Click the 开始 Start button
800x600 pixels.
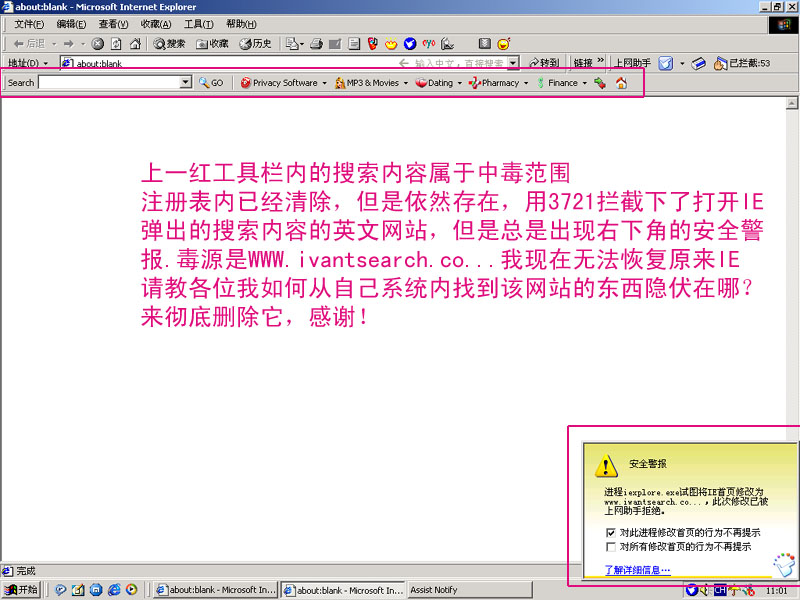[20, 590]
